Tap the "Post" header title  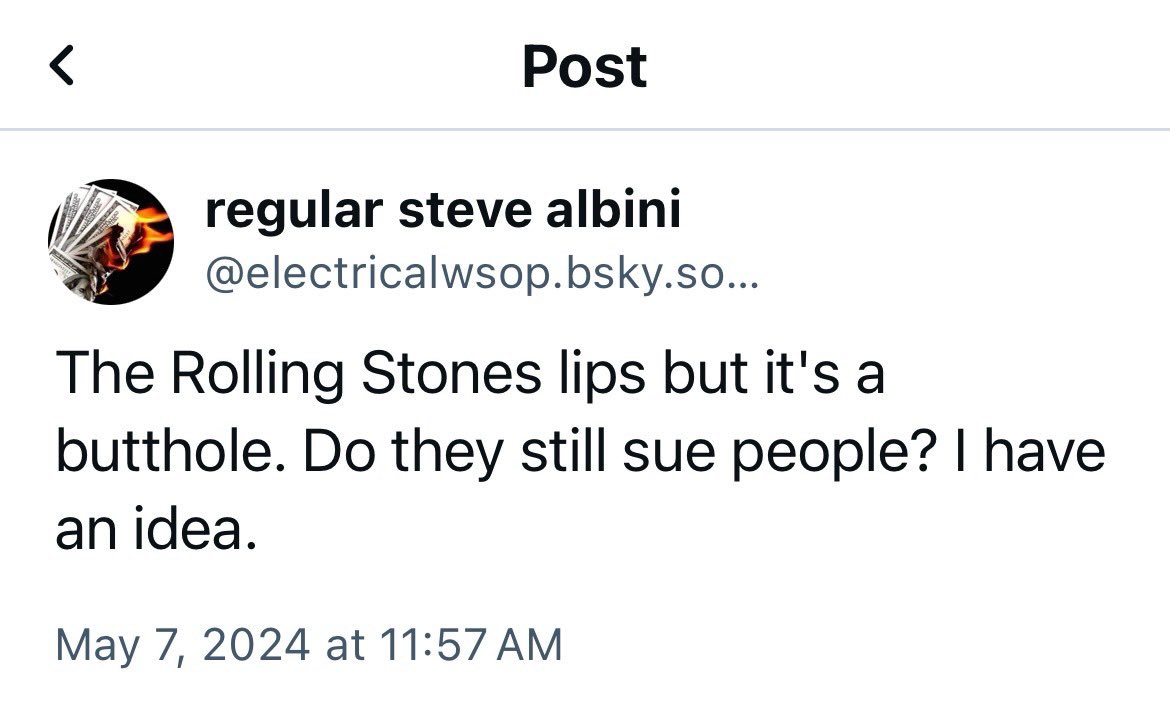[x=585, y=67]
